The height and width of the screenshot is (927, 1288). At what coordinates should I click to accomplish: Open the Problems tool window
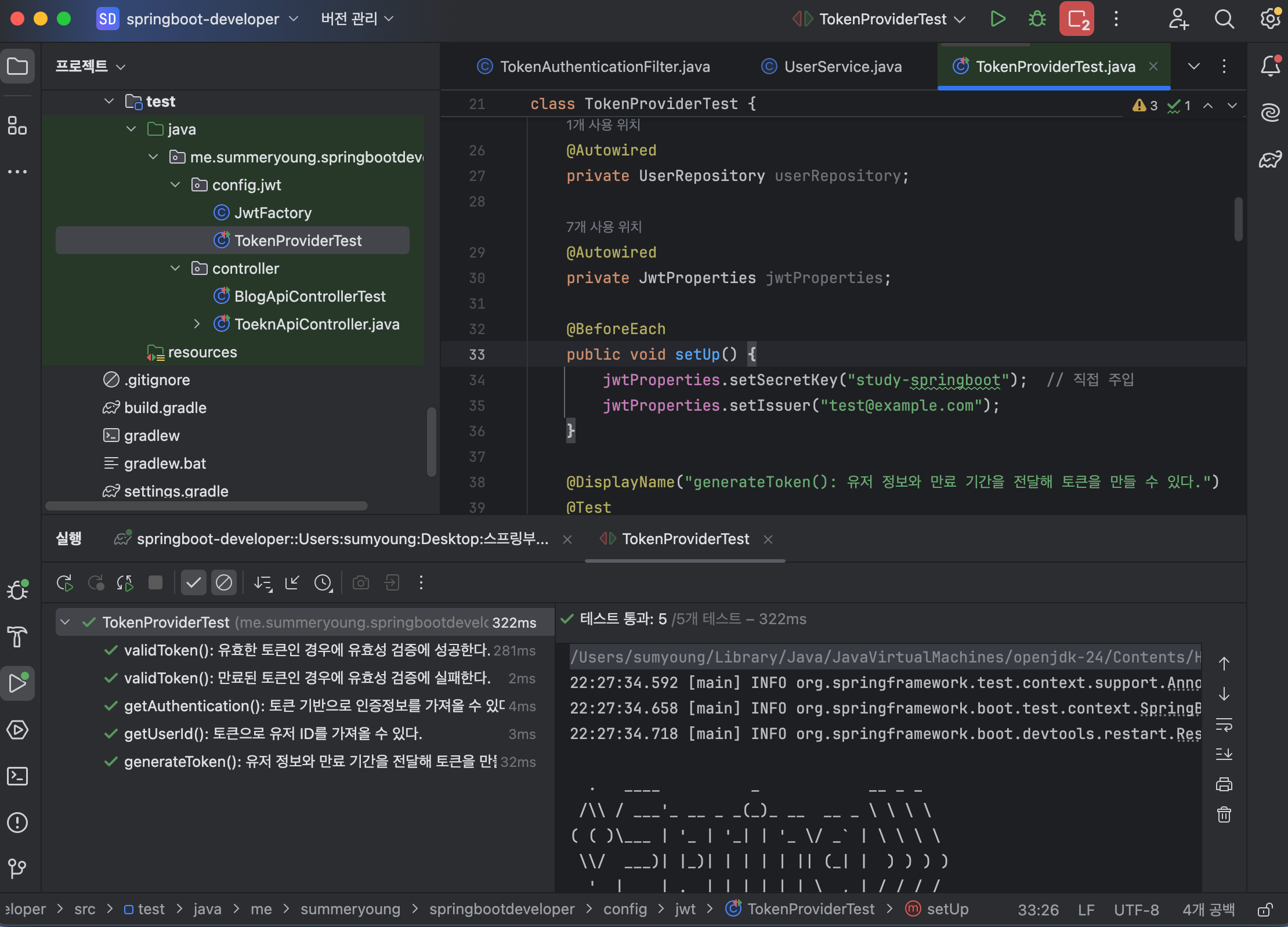coord(17,822)
